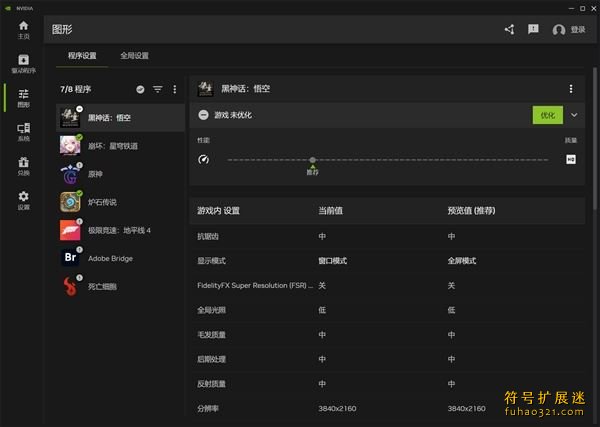Click the FidelityFX Super Resolution row label
This screenshot has width=600, height=427.
click(255, 285)
